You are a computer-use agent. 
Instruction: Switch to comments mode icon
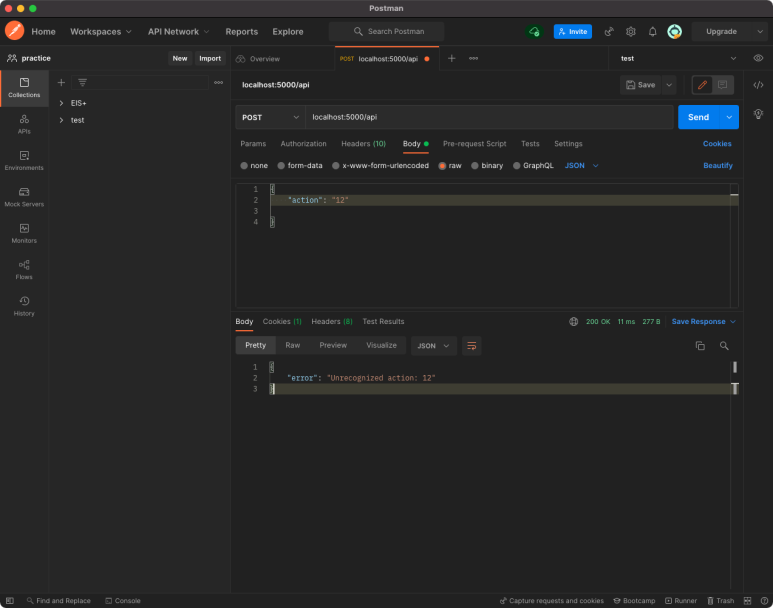(723, 85)
